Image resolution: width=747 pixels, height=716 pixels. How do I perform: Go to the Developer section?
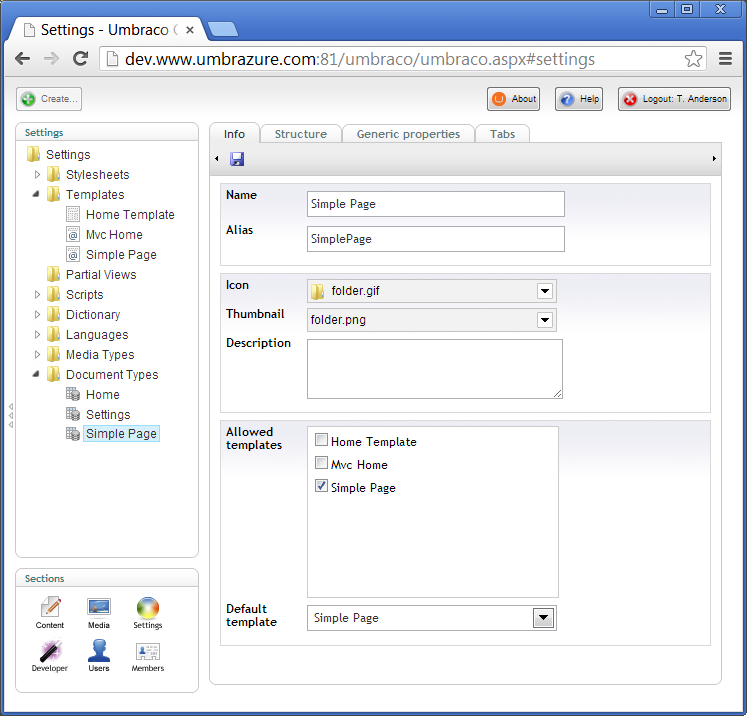[49, 656]
